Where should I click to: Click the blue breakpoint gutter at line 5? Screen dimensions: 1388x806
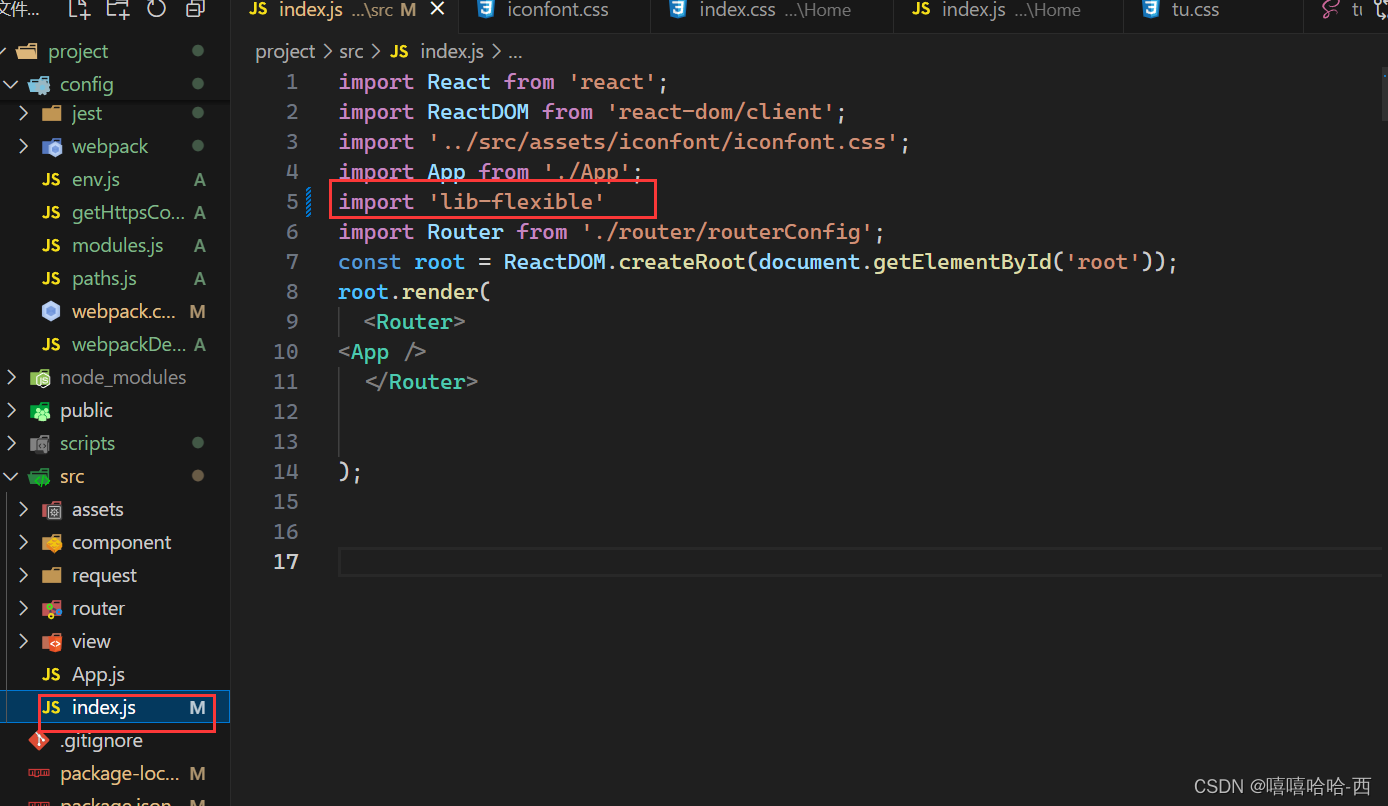coord(310,201)
